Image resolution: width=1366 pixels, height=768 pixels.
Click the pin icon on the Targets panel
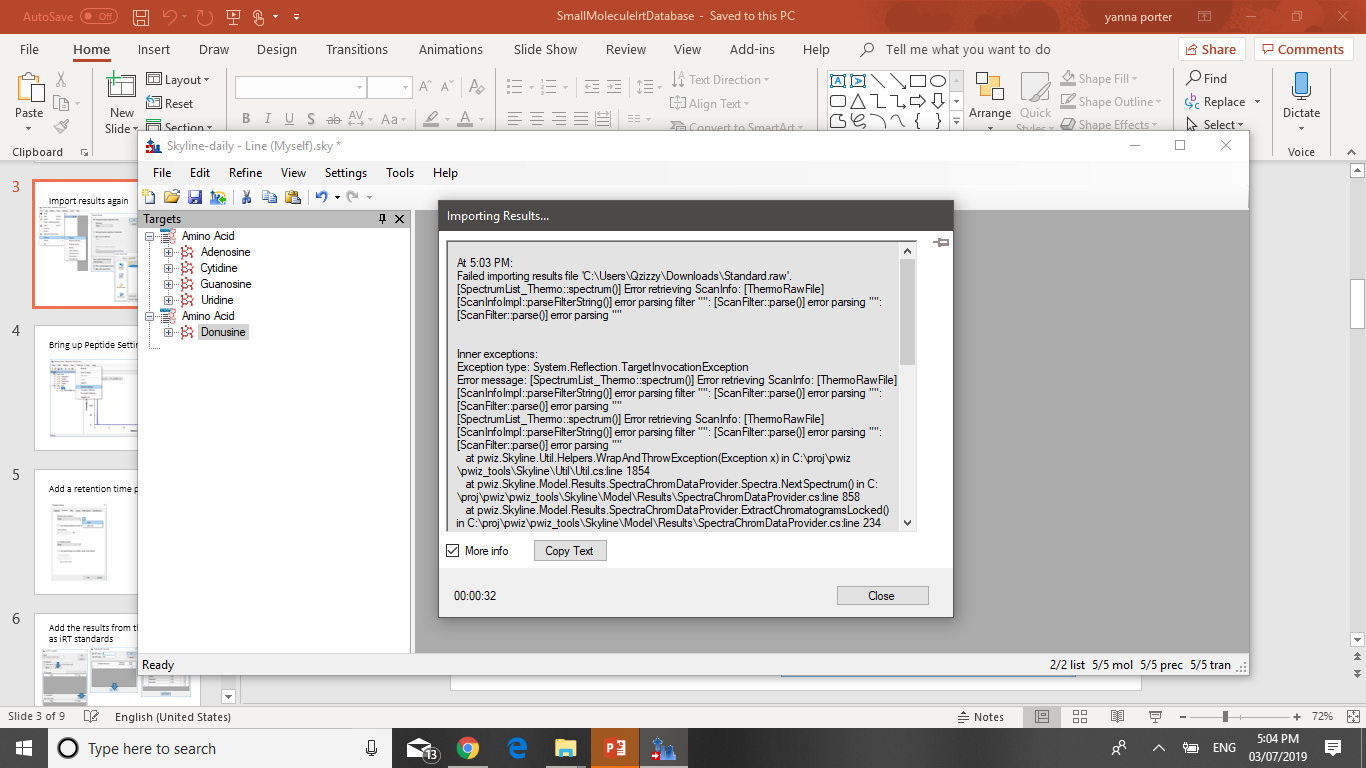[382, 219]
